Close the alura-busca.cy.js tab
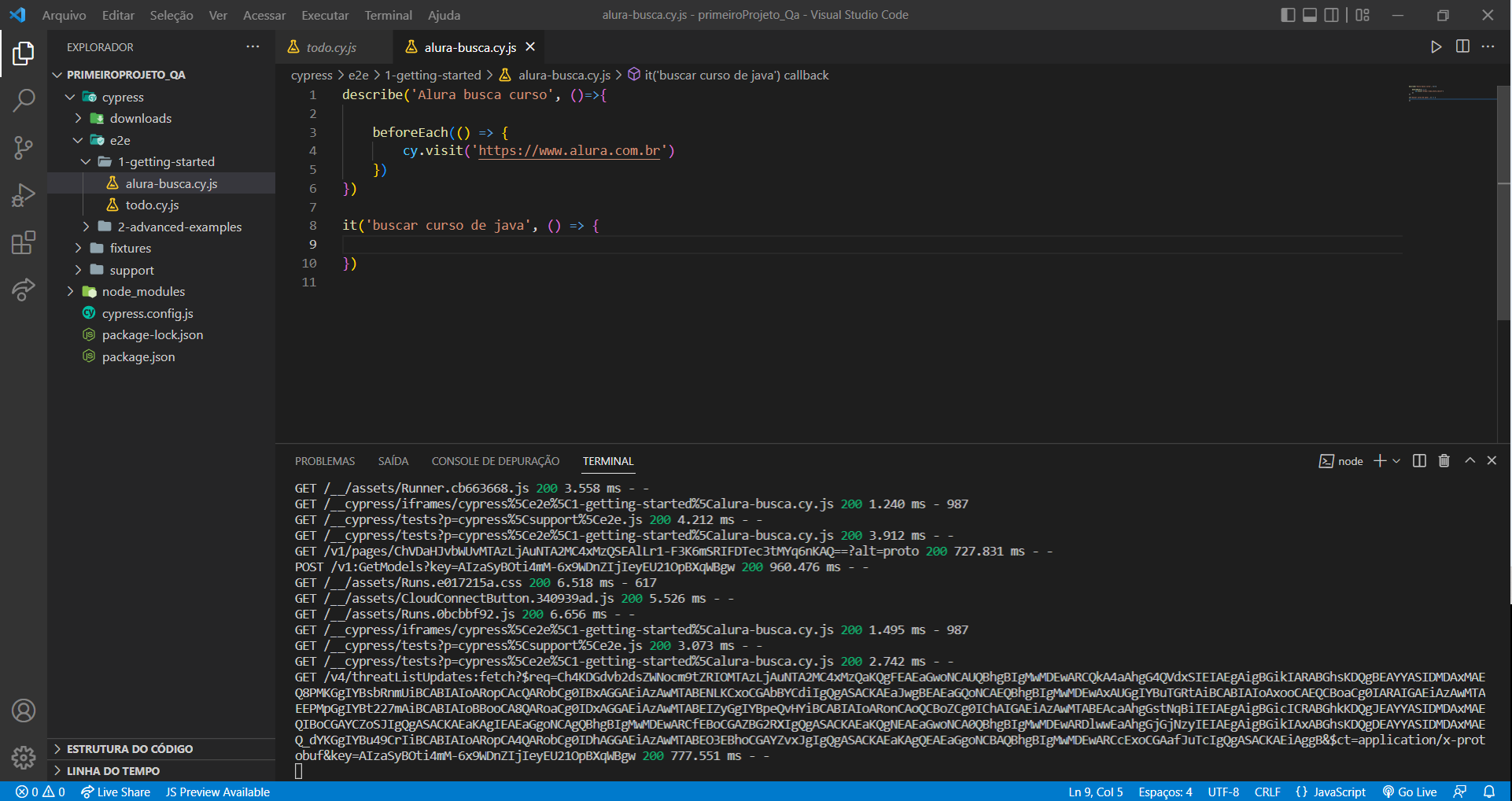This screenshot has height=801, width=1512. [530, 47]
